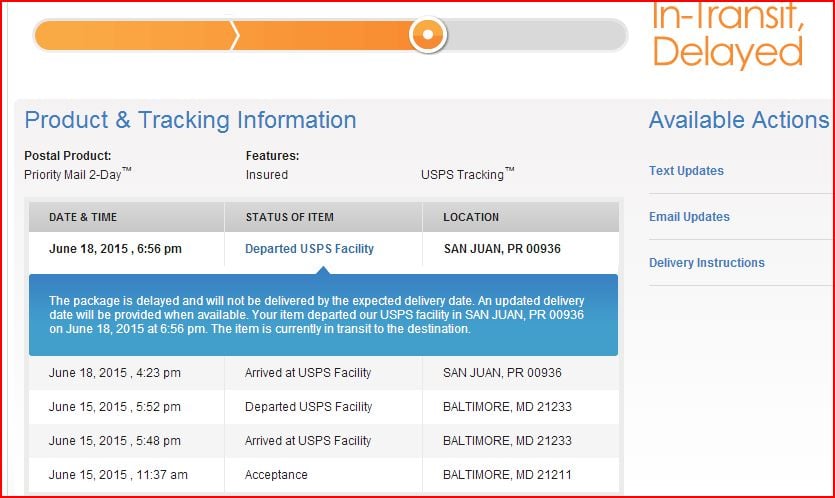Image resolution: width=835 pixels, height=498 pixels.
Task: Open Text Updates action
Action: [686, 171]
